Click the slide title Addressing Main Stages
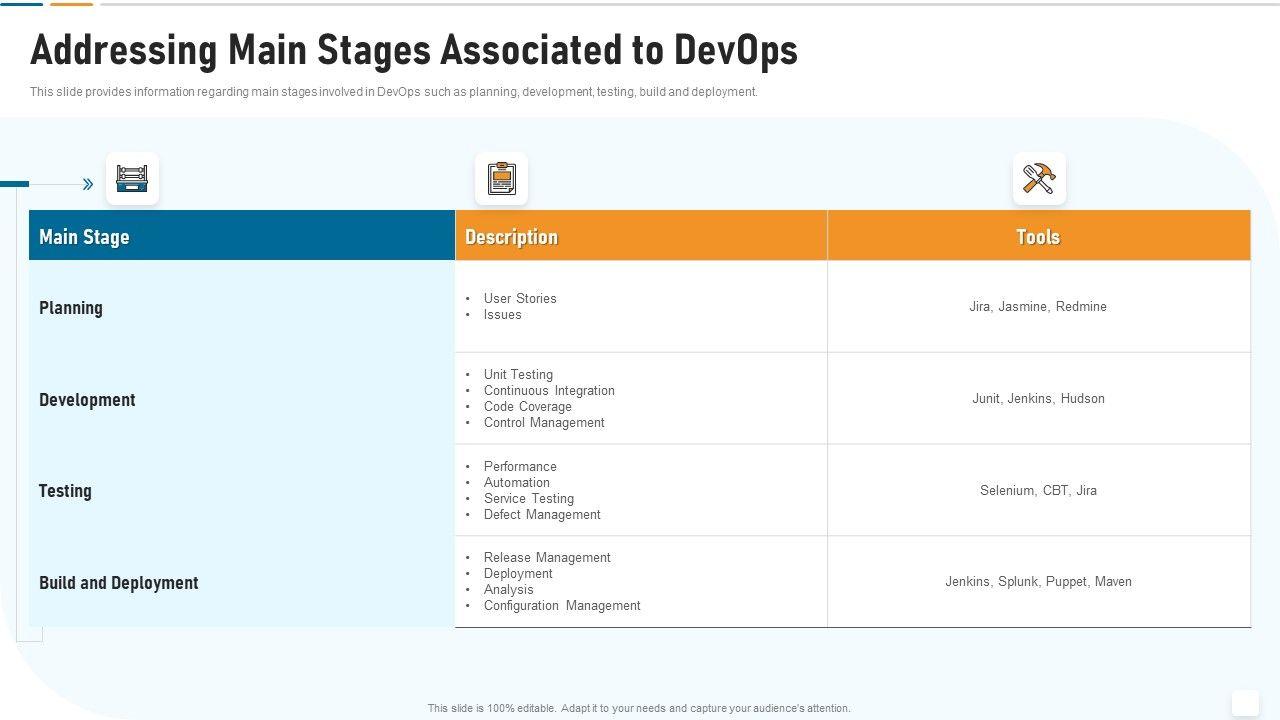The height and width of the screenshot is (720, 1280). pos(414,50)
